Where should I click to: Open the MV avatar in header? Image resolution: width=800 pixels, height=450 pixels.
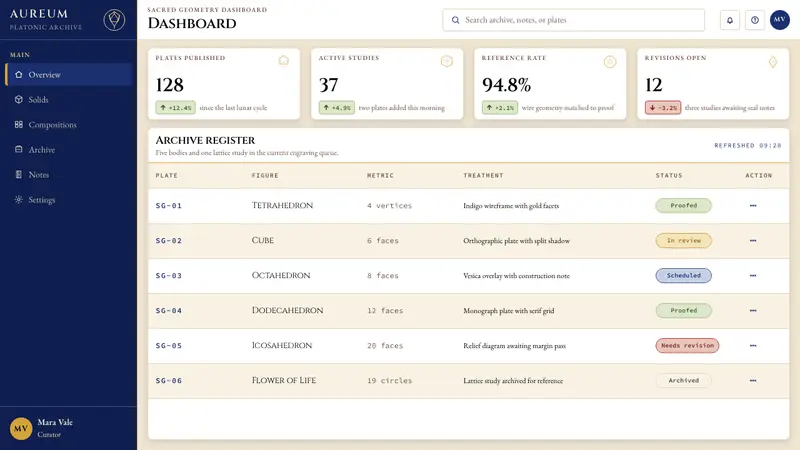780,20
